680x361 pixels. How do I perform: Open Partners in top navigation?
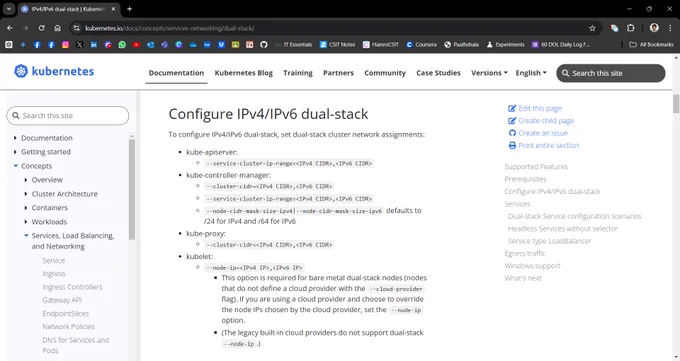tap(338, 73)
